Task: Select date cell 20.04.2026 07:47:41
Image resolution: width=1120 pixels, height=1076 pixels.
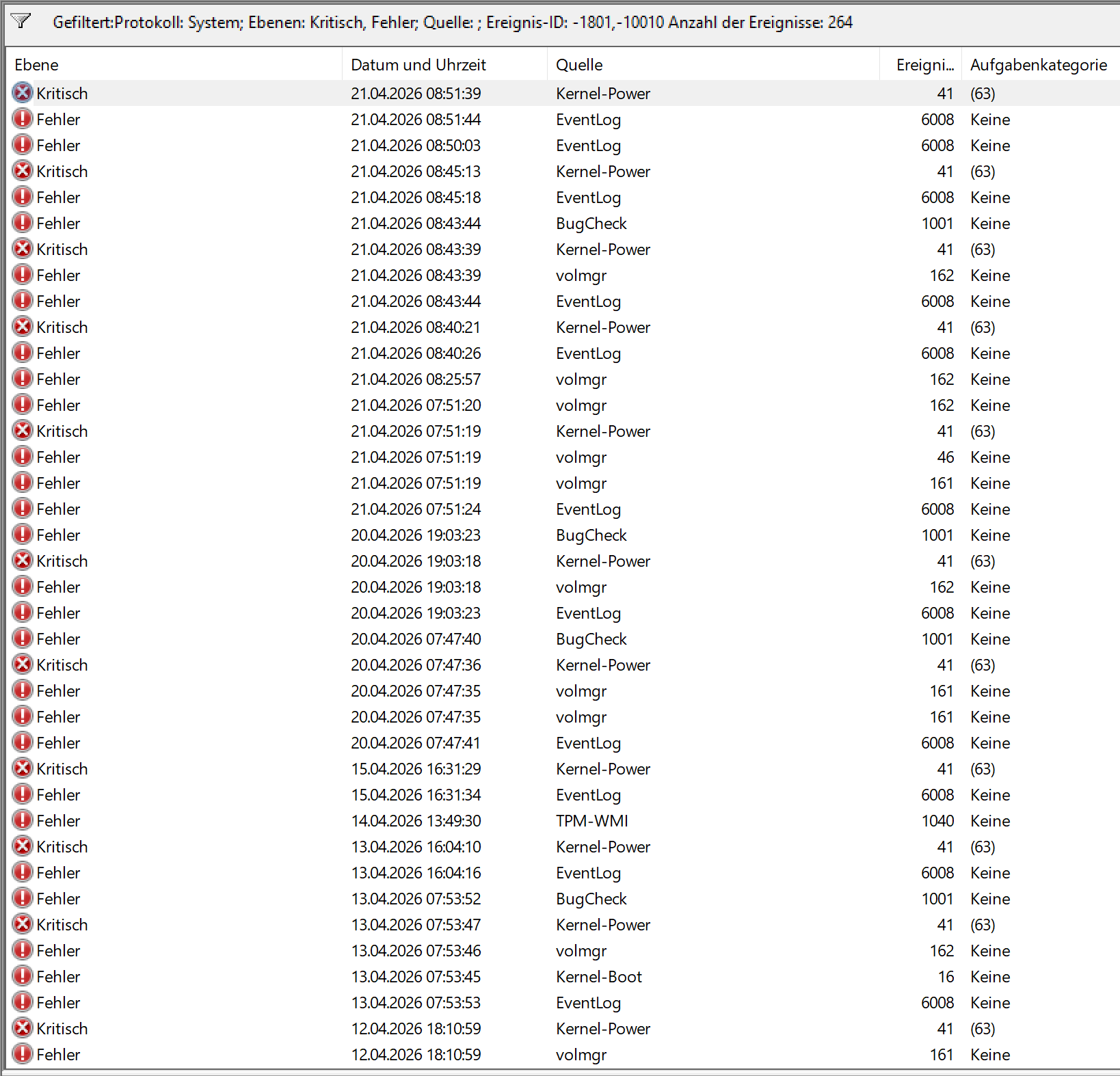Action: (416, 743)
